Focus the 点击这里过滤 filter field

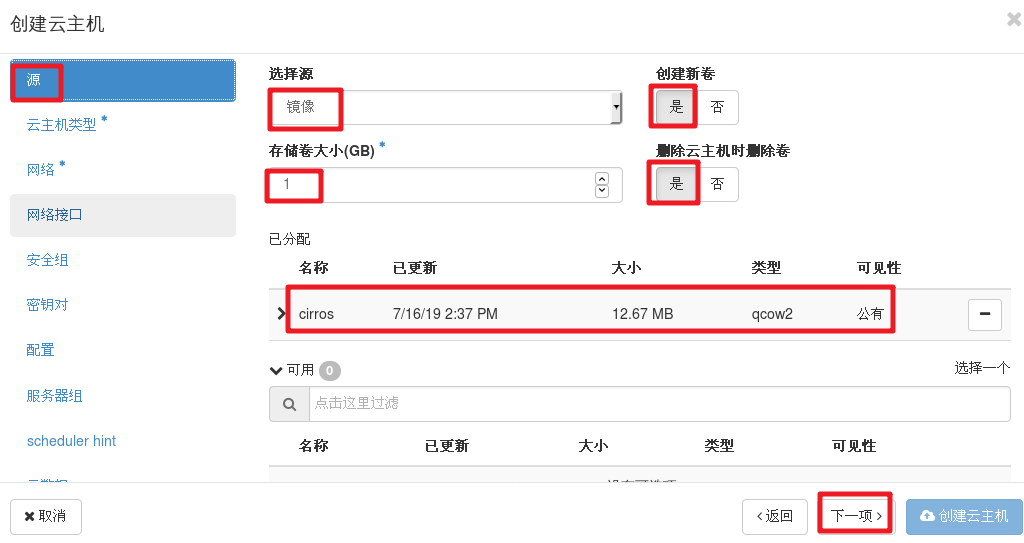[x=660, y=404]
